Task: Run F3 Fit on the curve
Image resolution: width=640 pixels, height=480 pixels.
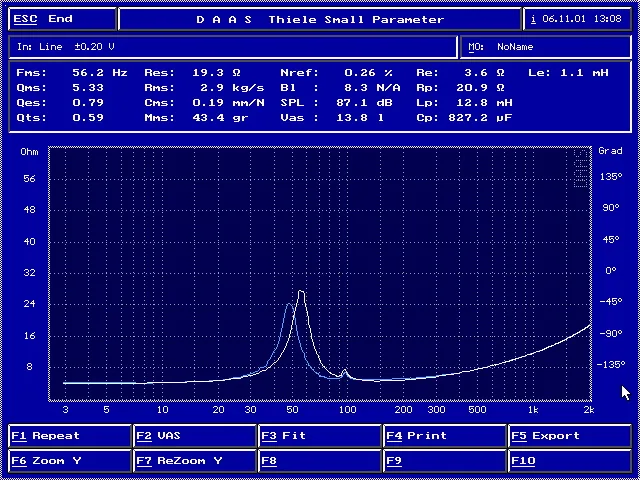Action: point(320,436)
